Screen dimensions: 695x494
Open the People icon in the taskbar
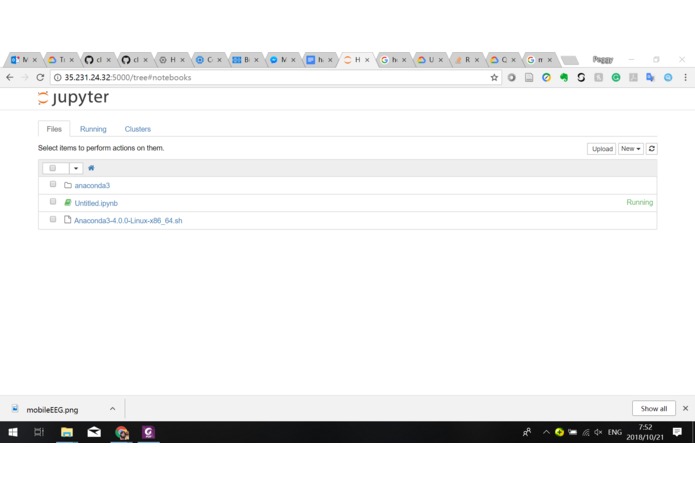[x=527, y=432]
